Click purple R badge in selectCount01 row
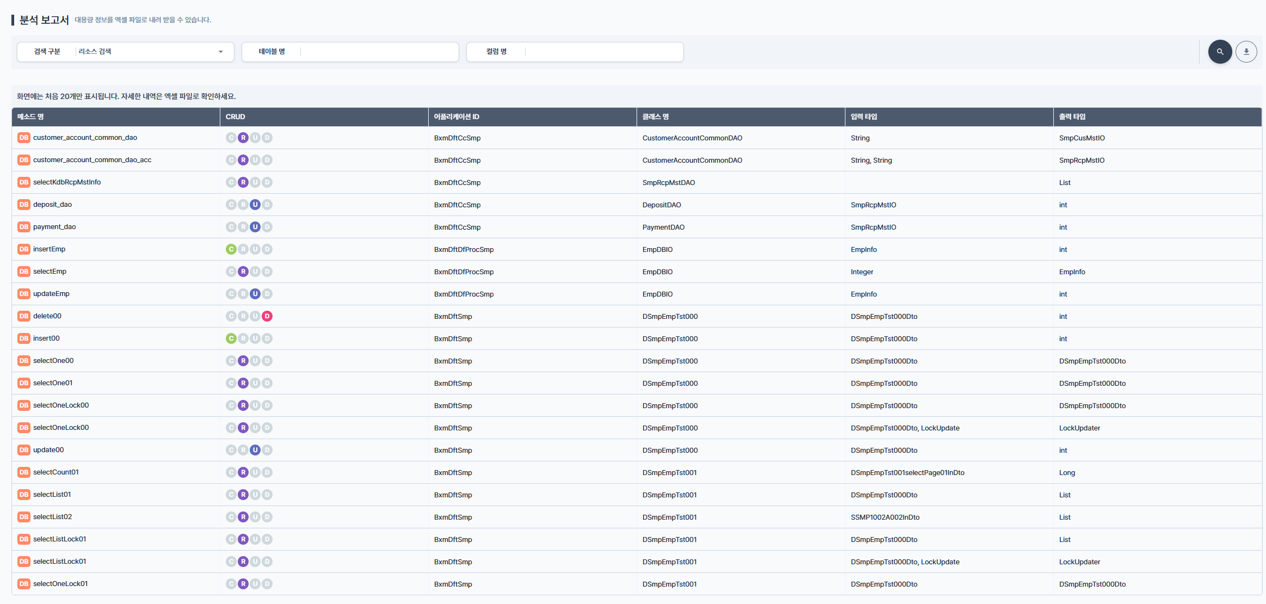This screenshot has width=1266, height=604. [x=243, y=473]
